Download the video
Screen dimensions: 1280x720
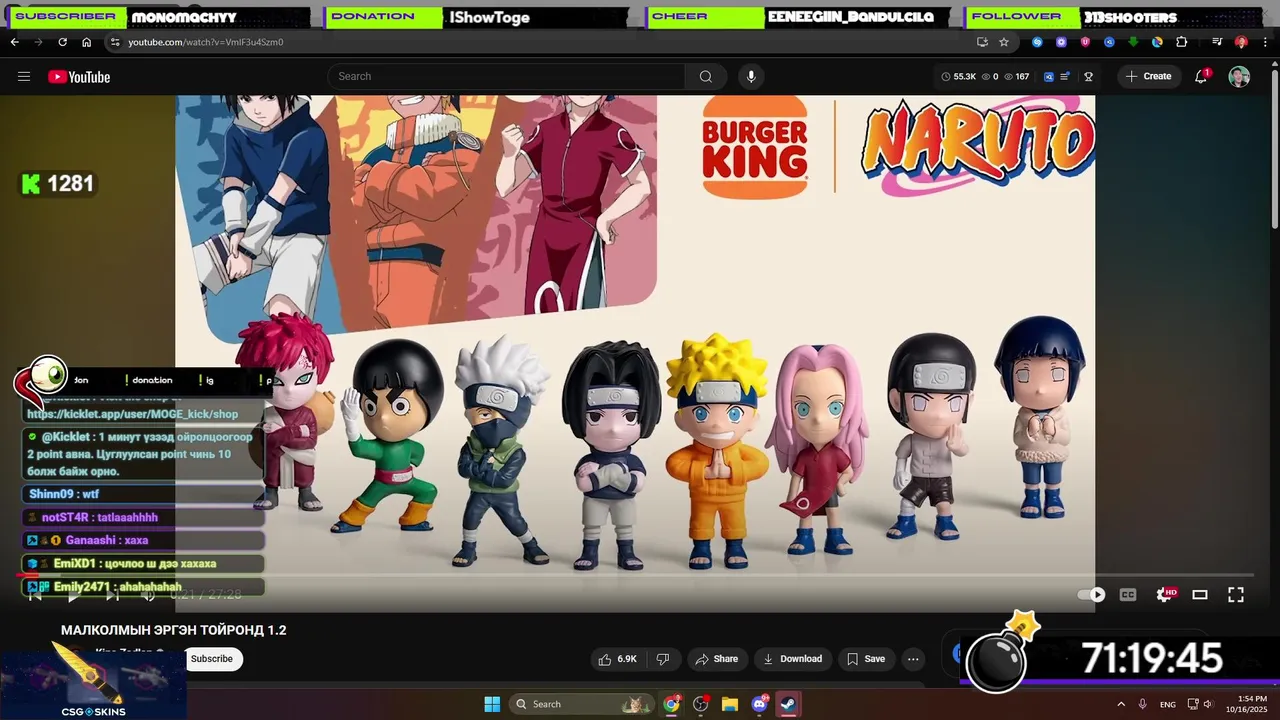(x=792, y=659)
